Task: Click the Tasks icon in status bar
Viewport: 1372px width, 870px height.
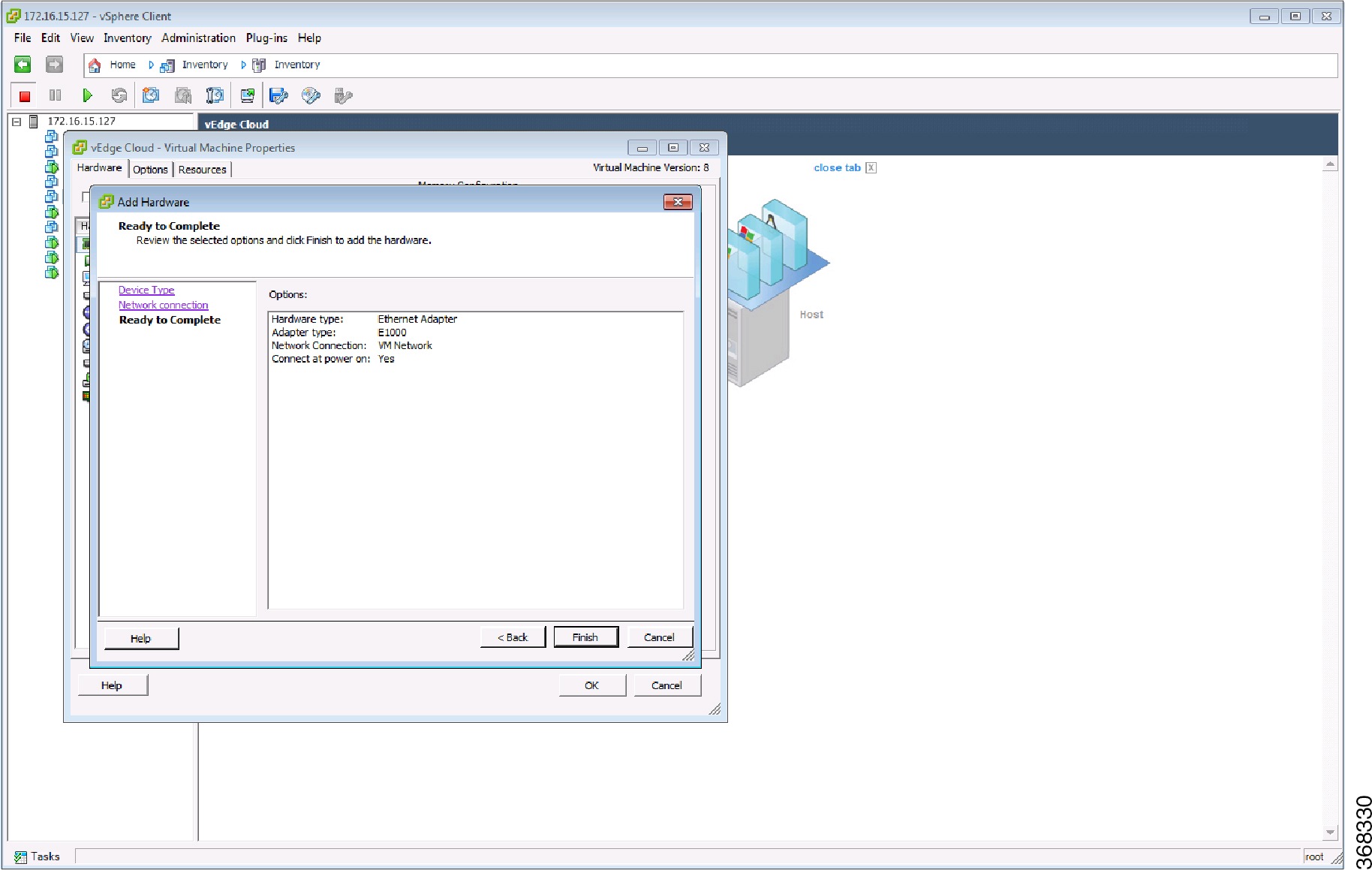Action: pyautogui.click(x=20, y=857)
